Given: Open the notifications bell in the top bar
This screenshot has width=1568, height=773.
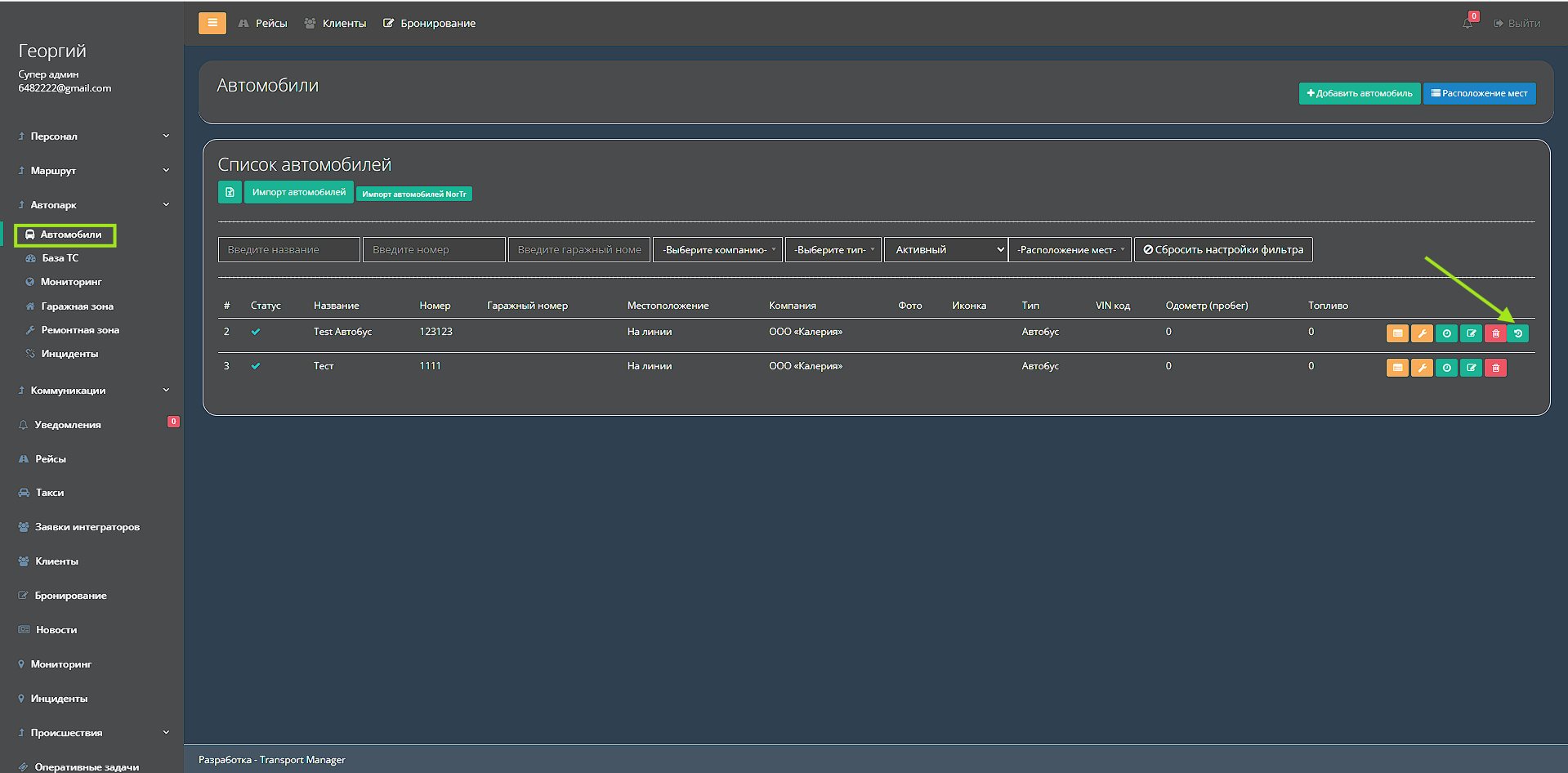Looking at the screenshot, I should tap(1467, 23).
